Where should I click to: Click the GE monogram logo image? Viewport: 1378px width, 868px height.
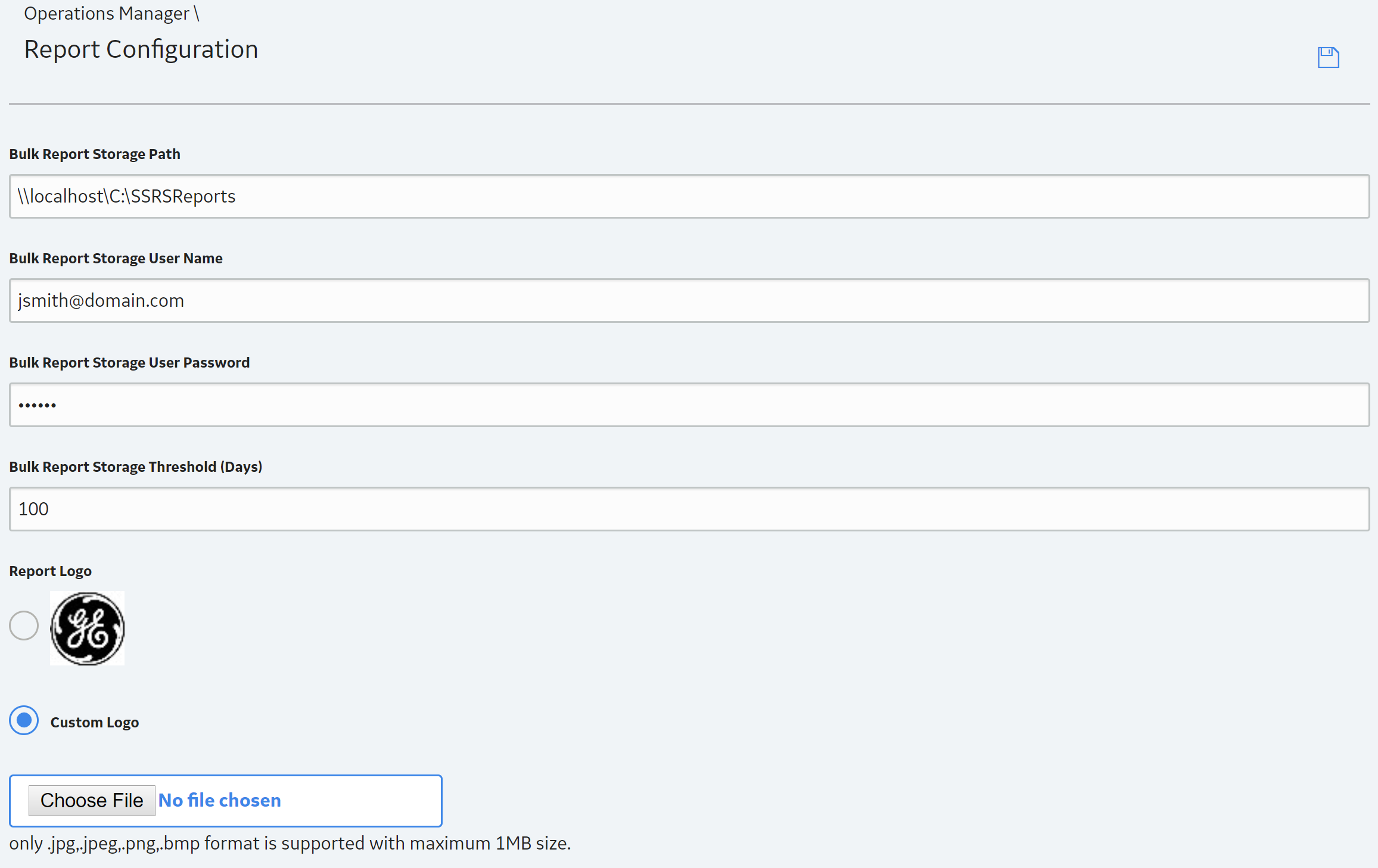pyautogui.click(x=88, y=628)
